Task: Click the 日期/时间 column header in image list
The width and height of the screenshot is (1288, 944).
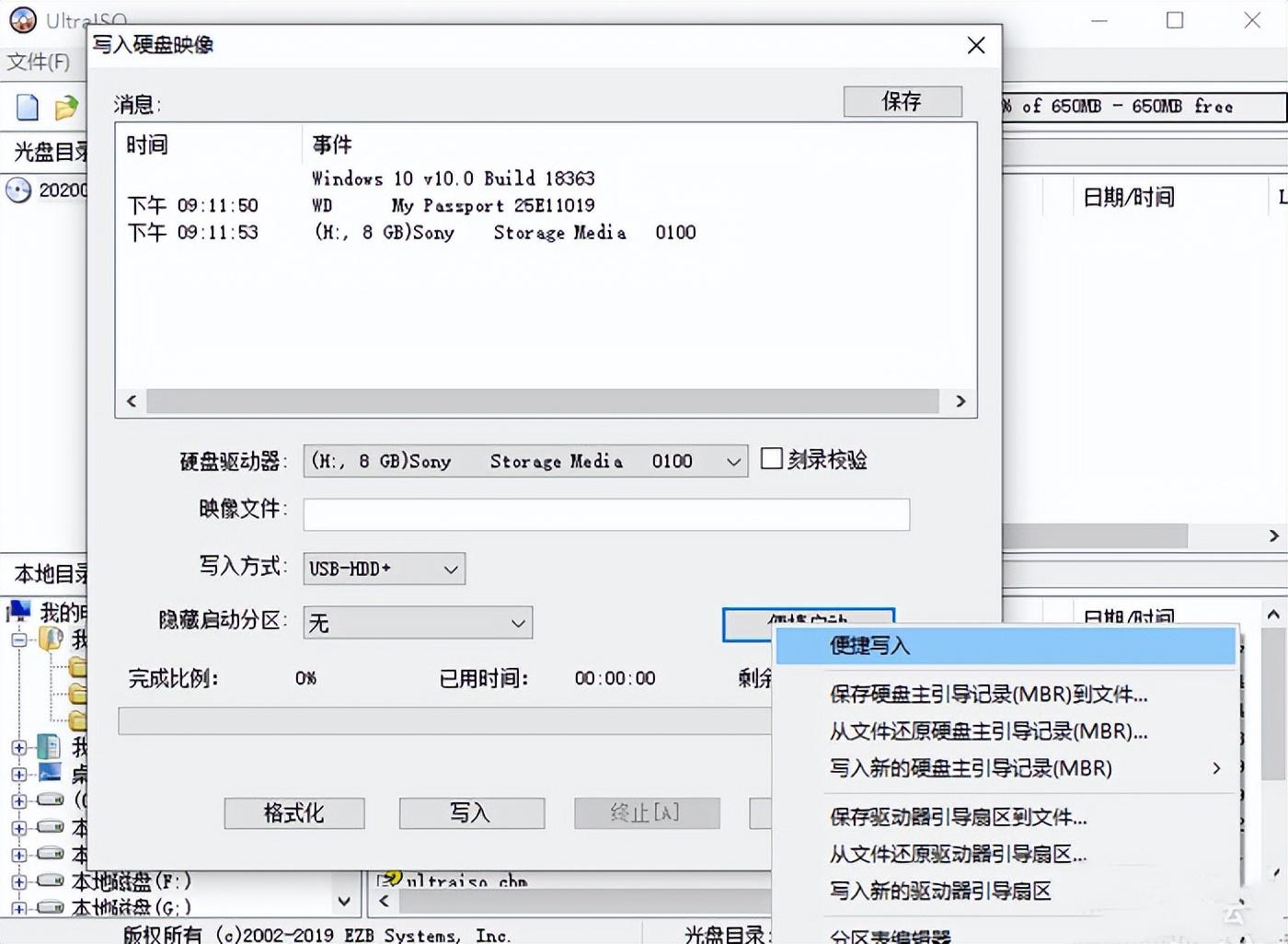Action: 1128,197
